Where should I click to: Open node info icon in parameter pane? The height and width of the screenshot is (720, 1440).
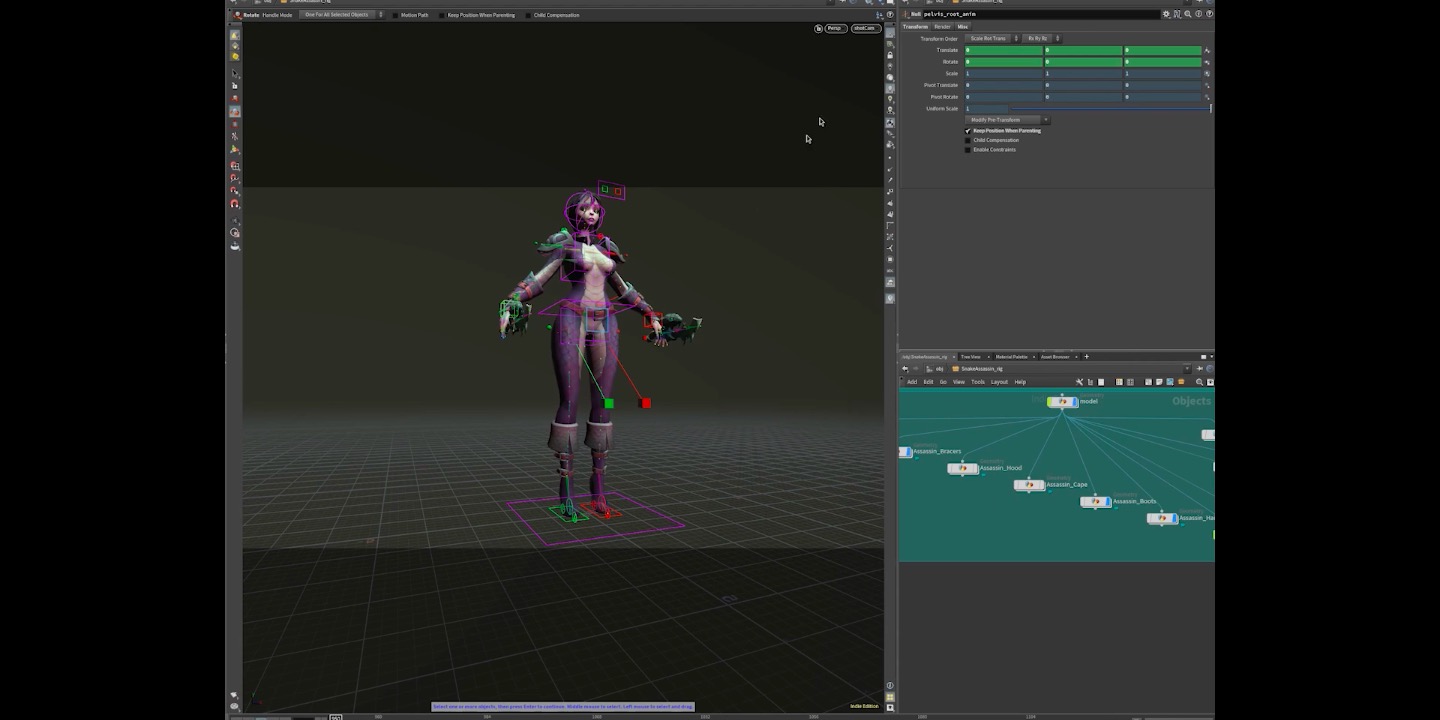(1198, 14)
